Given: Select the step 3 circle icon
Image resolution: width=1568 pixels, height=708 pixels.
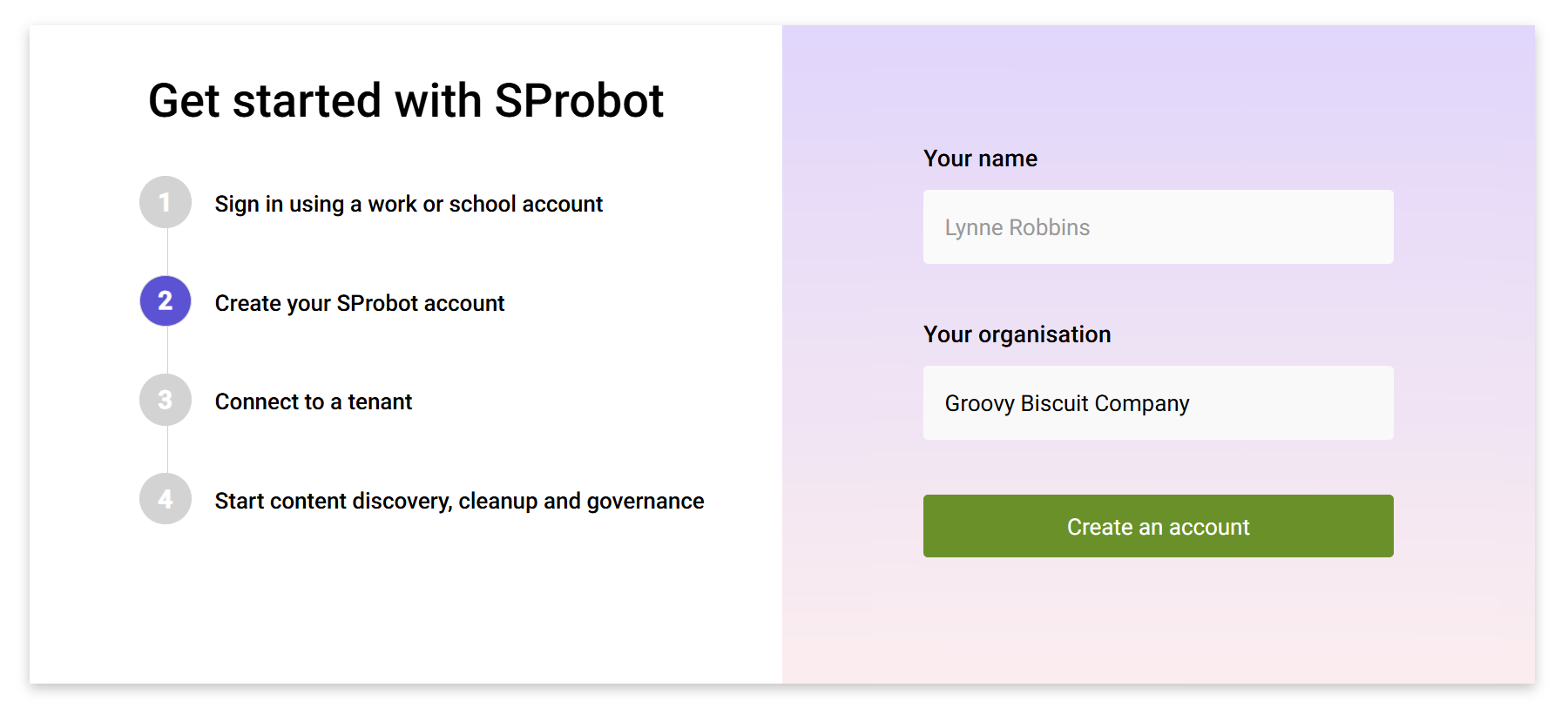Looking at the screenshot, I should click(x=166, y=400).
